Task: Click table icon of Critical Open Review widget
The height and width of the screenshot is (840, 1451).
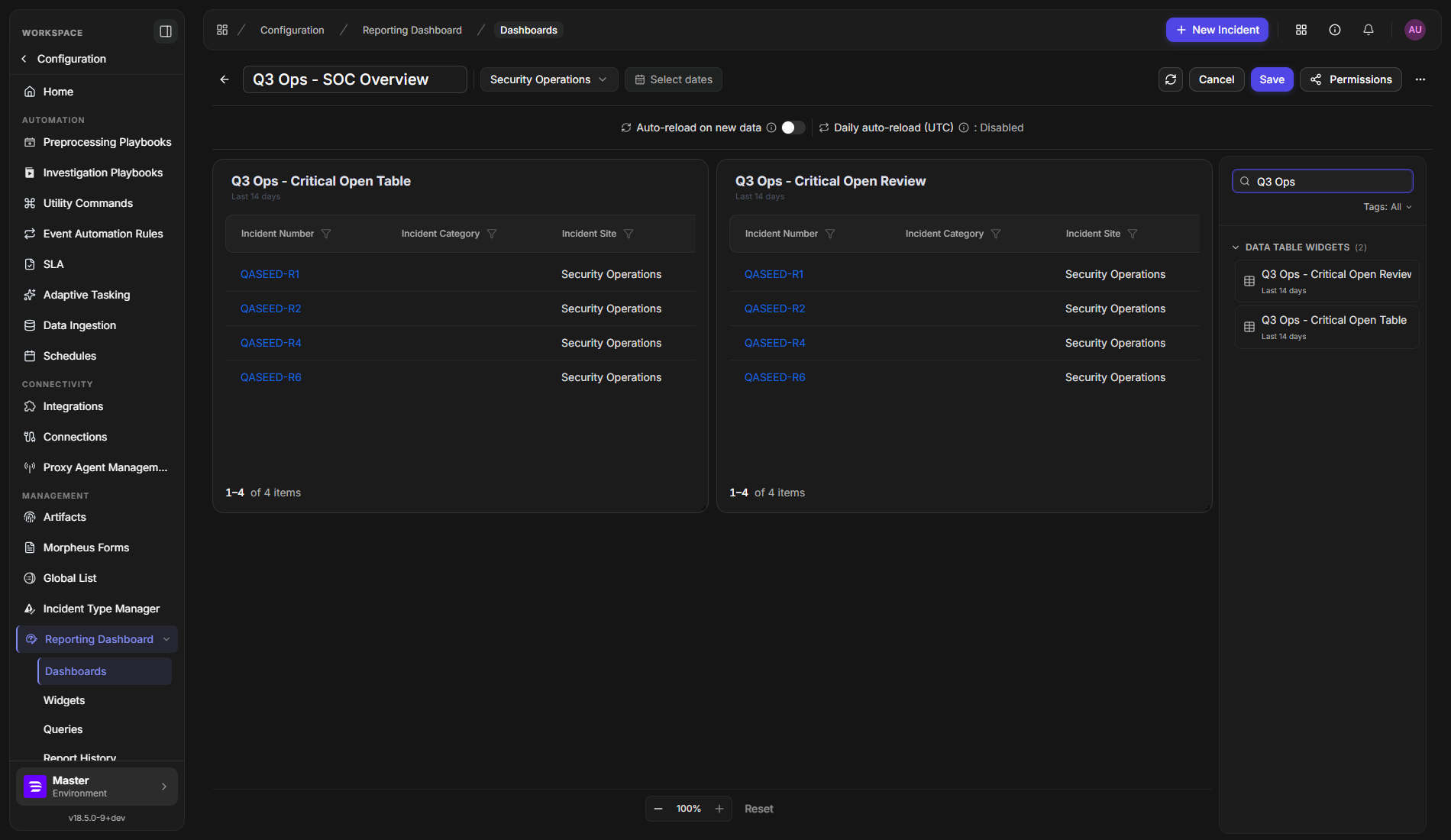Action: point(1249,281)
